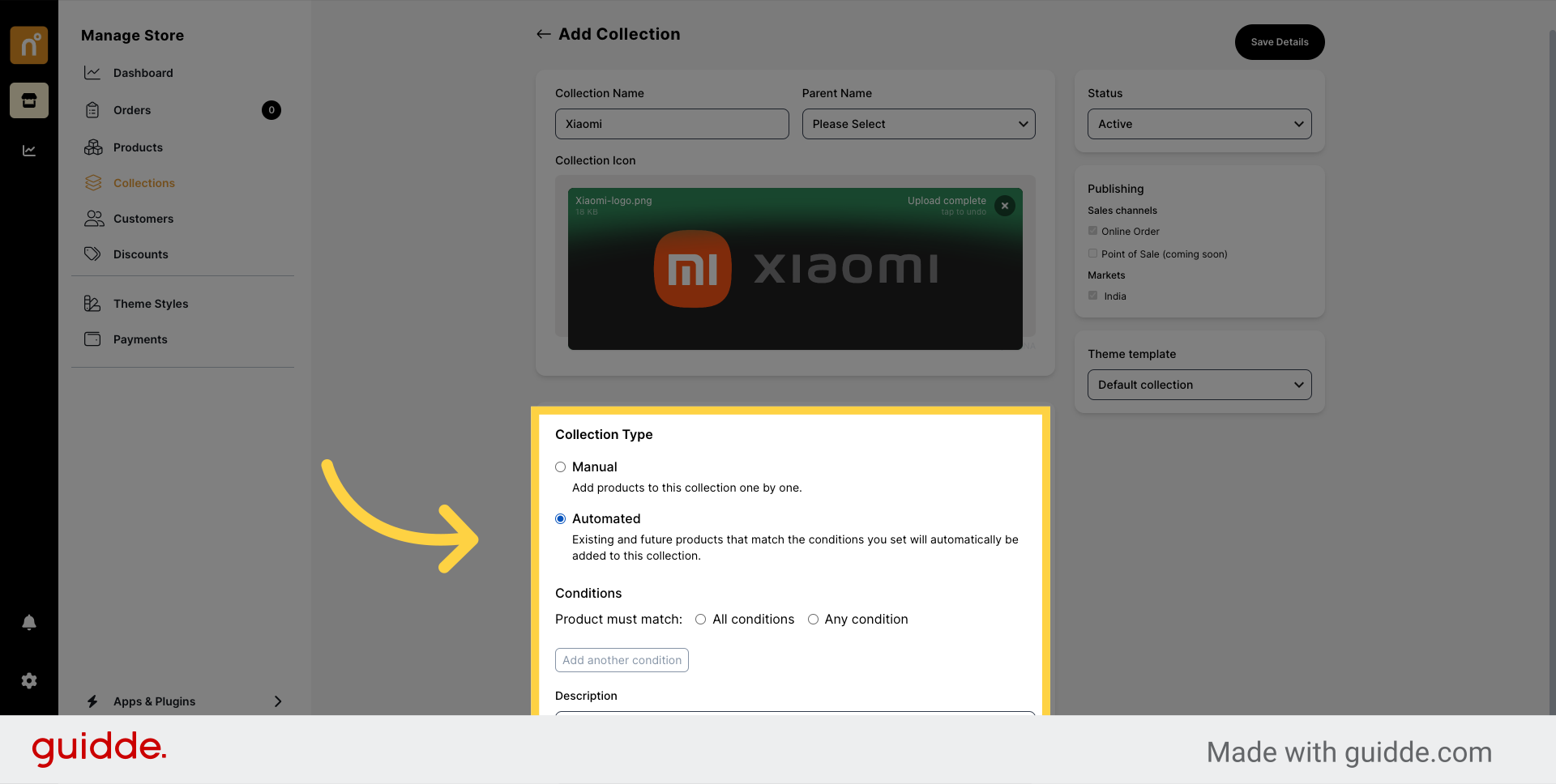Click the Discounts tag icon
Viewport: 1556px width, 784px height.
coord(92,254)
